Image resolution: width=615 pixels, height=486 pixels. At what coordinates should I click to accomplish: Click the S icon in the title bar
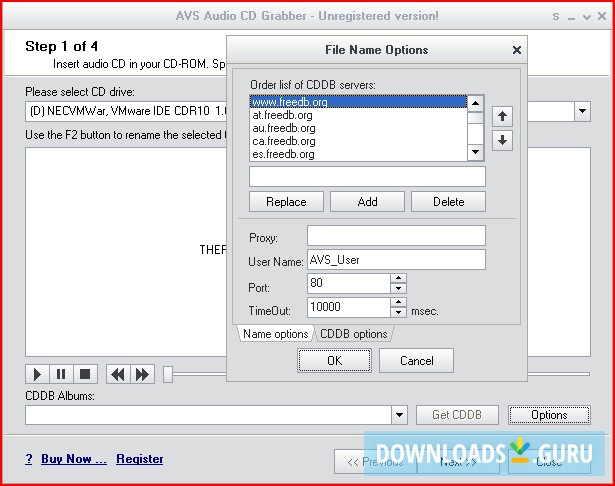point(556,16)
